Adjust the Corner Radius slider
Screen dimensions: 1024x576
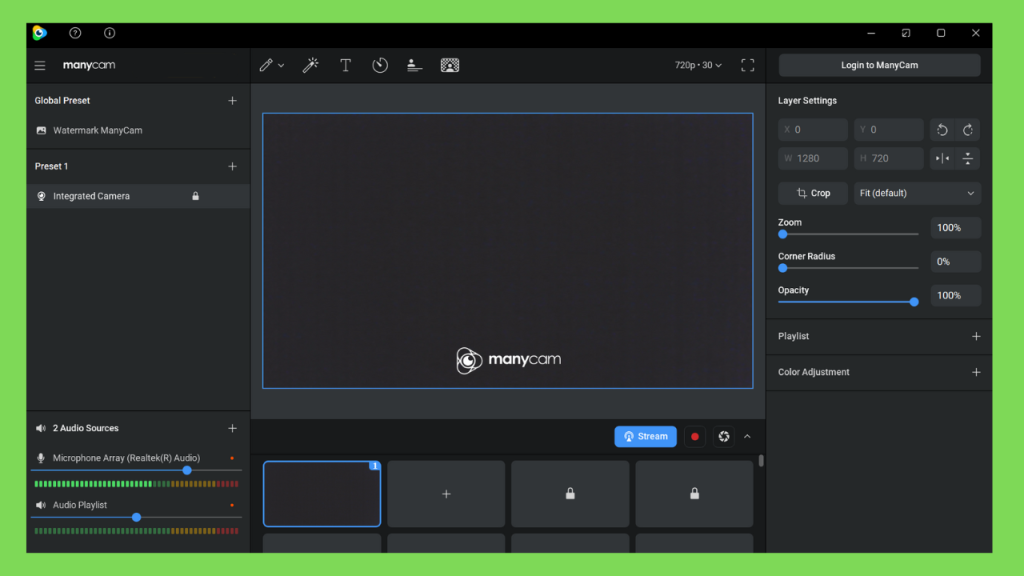coord(848,268)
